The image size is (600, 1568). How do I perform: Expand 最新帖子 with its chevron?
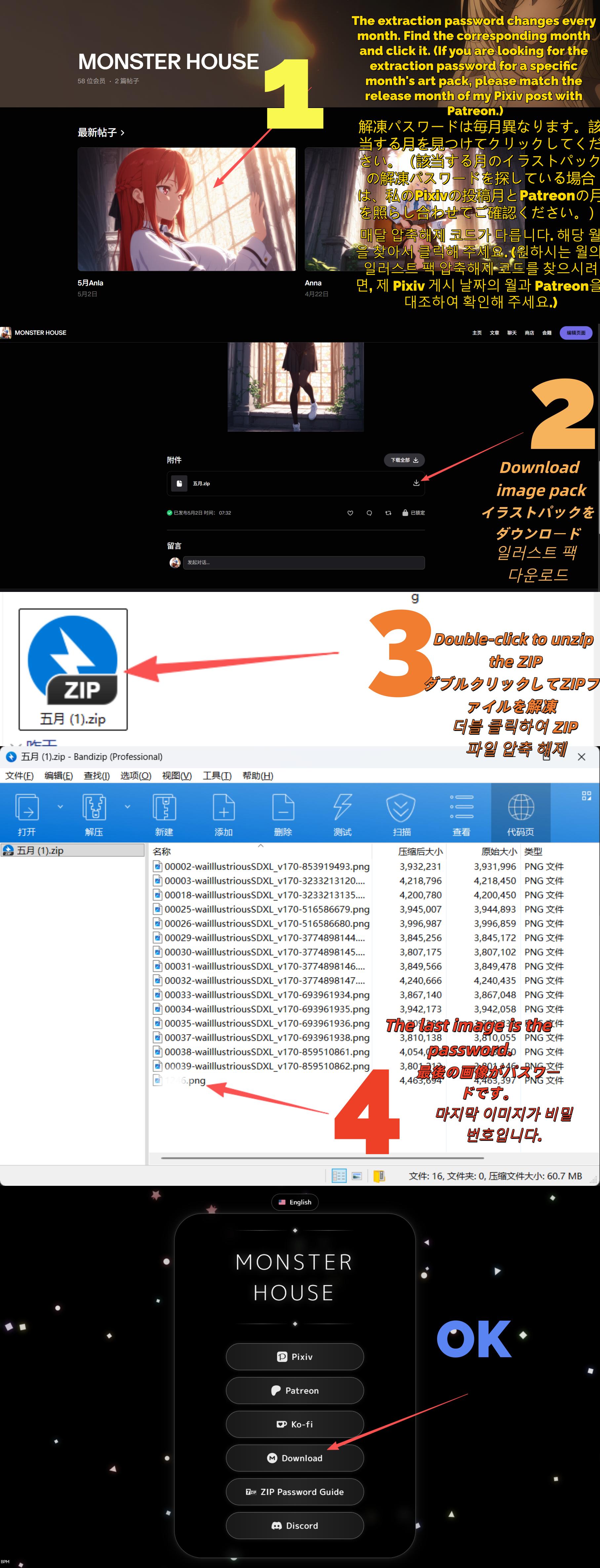[122, 133]
